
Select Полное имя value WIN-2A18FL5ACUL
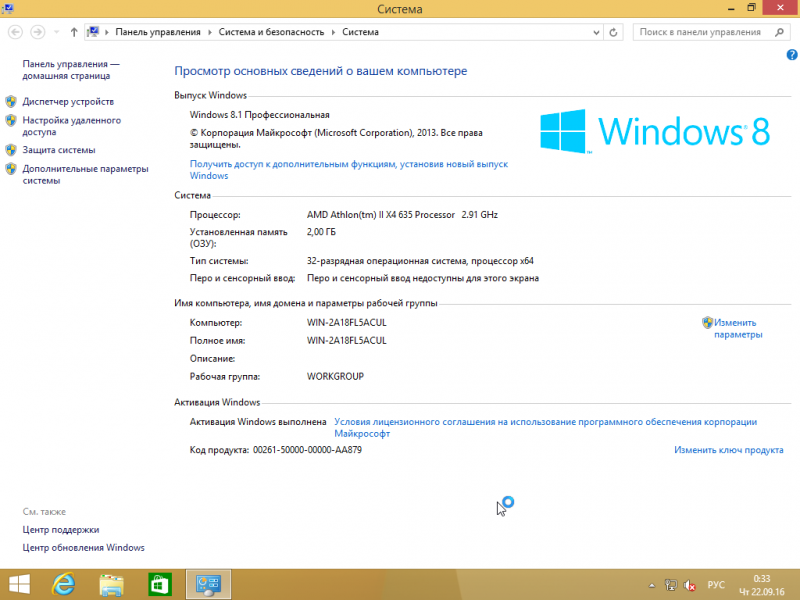346,340
